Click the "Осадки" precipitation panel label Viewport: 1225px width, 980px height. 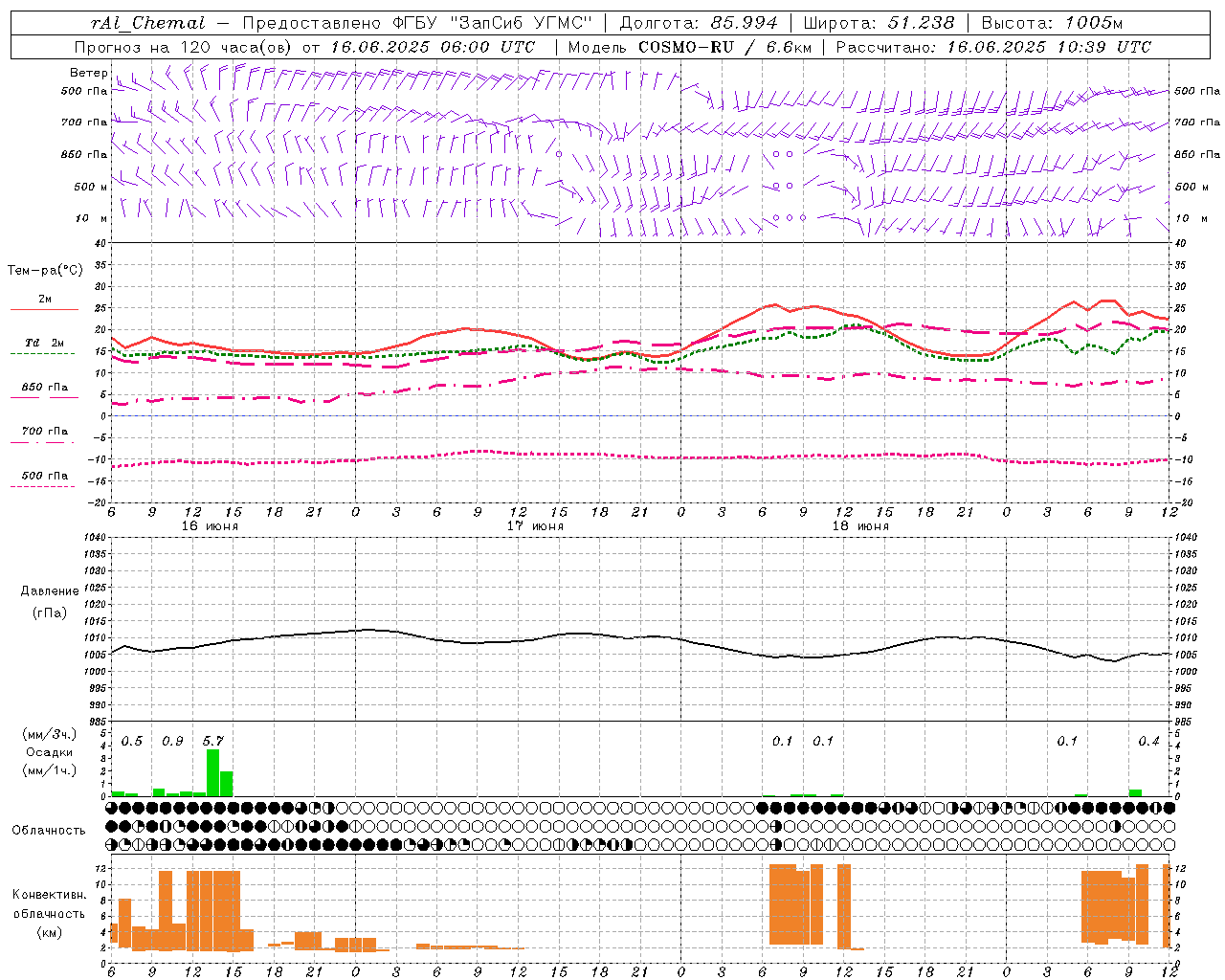point(50,752)
